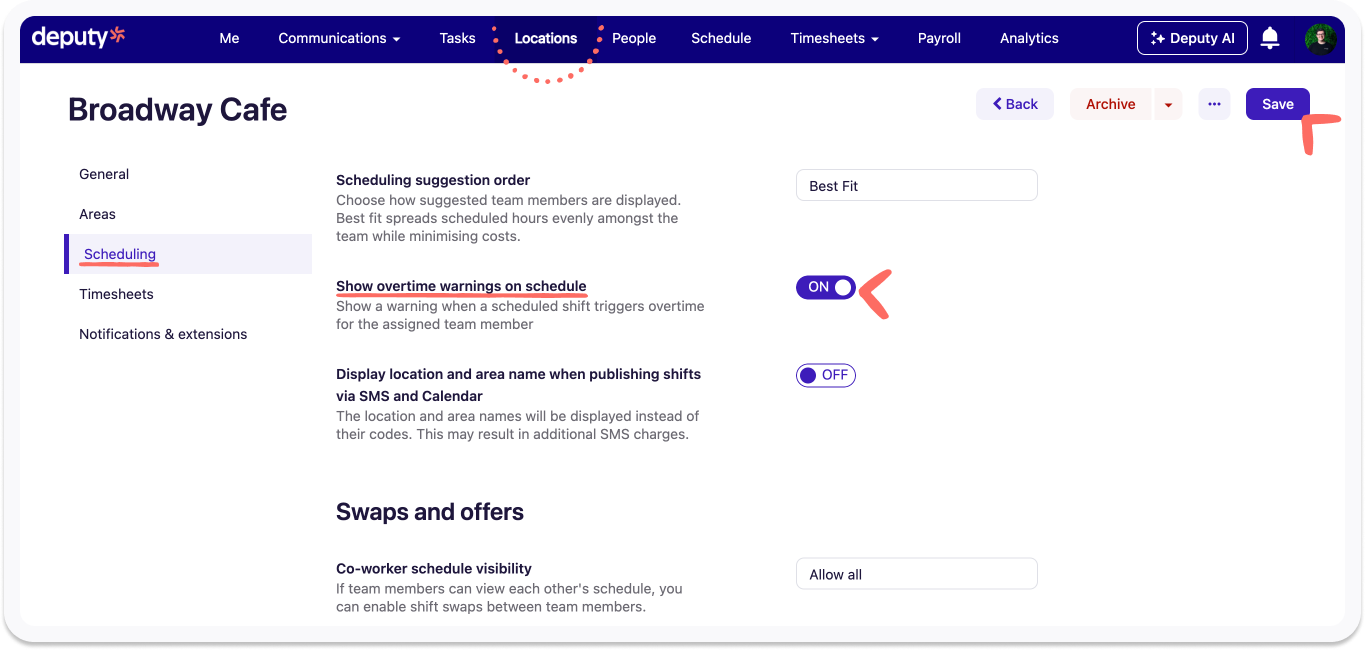The height and width of the screenshot is (650, 1365).
Task: Archive the Broadway Cafe location
Action: click(1110, 104)
